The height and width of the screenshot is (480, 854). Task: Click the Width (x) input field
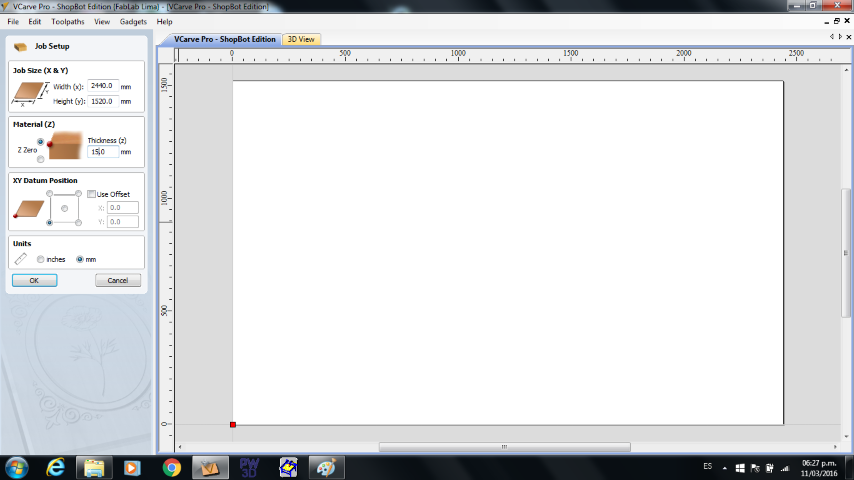pos(103,86)
